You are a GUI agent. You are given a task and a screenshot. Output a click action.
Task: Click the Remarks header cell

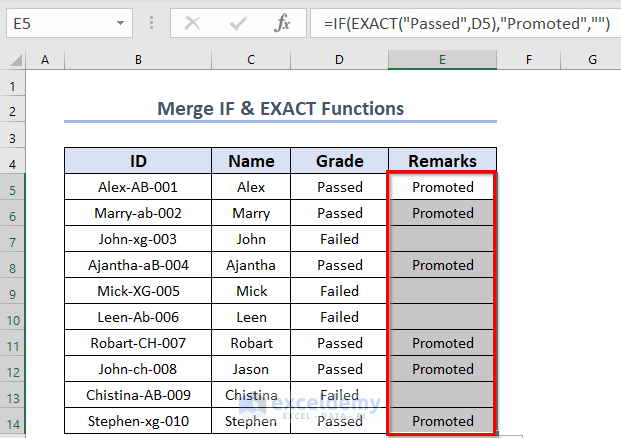point(442,161)
